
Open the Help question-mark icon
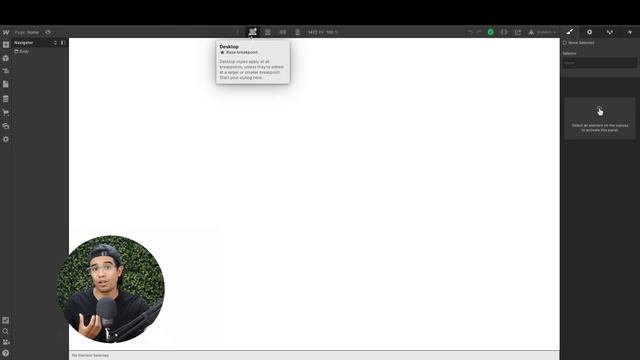click(x=6, y=353)
